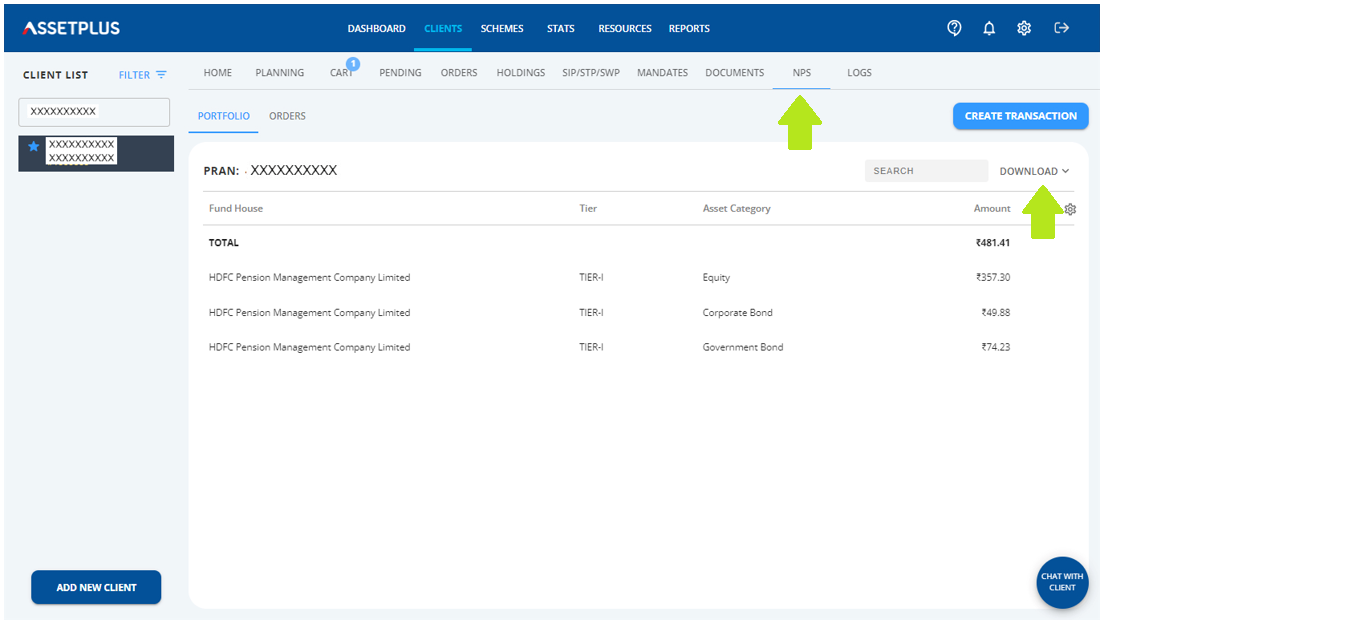Viewport: 1360px width, 644px height.
Task: Open settings gear in top header
Action: click(1024, 28)
